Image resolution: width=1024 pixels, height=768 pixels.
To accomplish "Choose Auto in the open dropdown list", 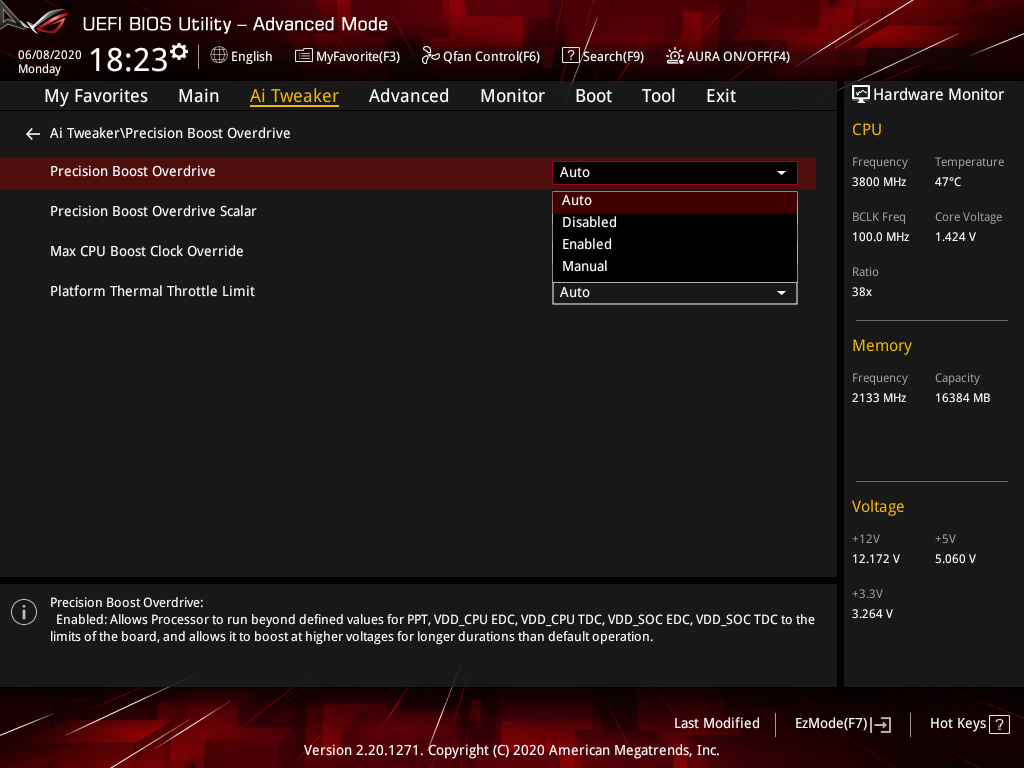I will pyautogui.click(x=675, y=201).
